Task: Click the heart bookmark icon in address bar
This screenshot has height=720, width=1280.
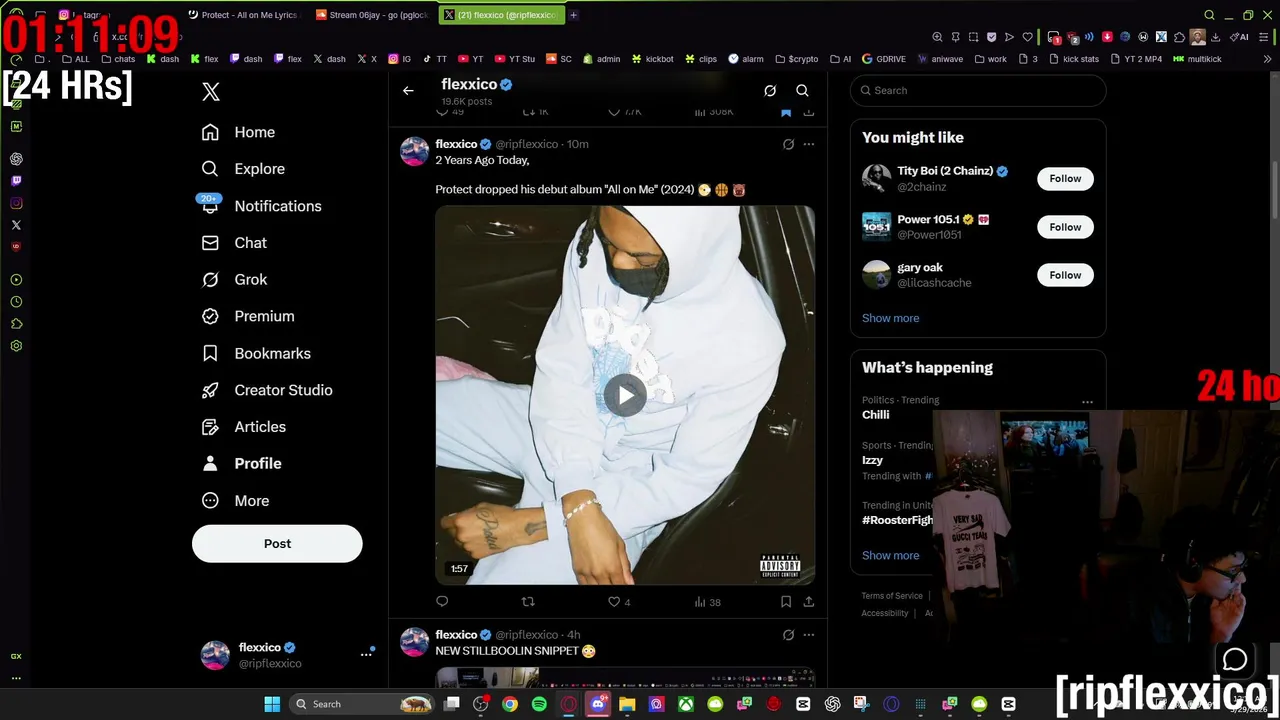Action: pyautogui.click(x=1027, y=37)
